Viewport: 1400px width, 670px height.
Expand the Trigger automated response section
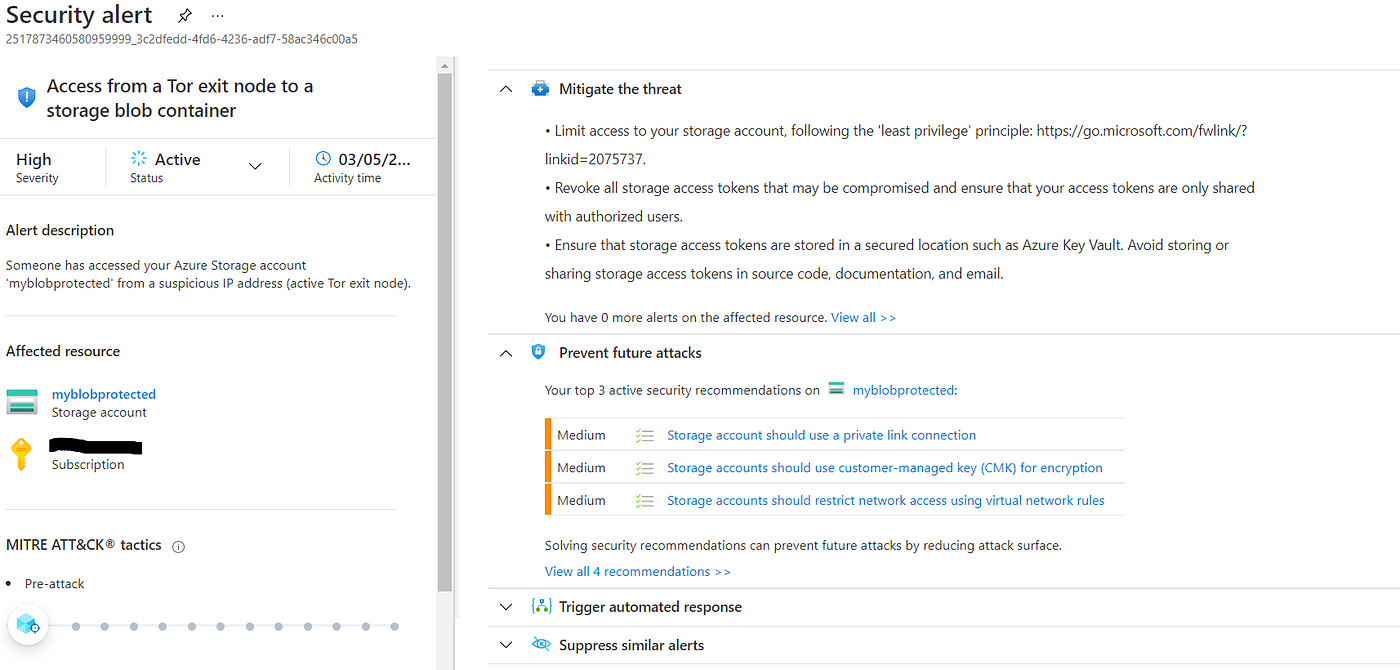pyautogui.click(x=505, y=606)
